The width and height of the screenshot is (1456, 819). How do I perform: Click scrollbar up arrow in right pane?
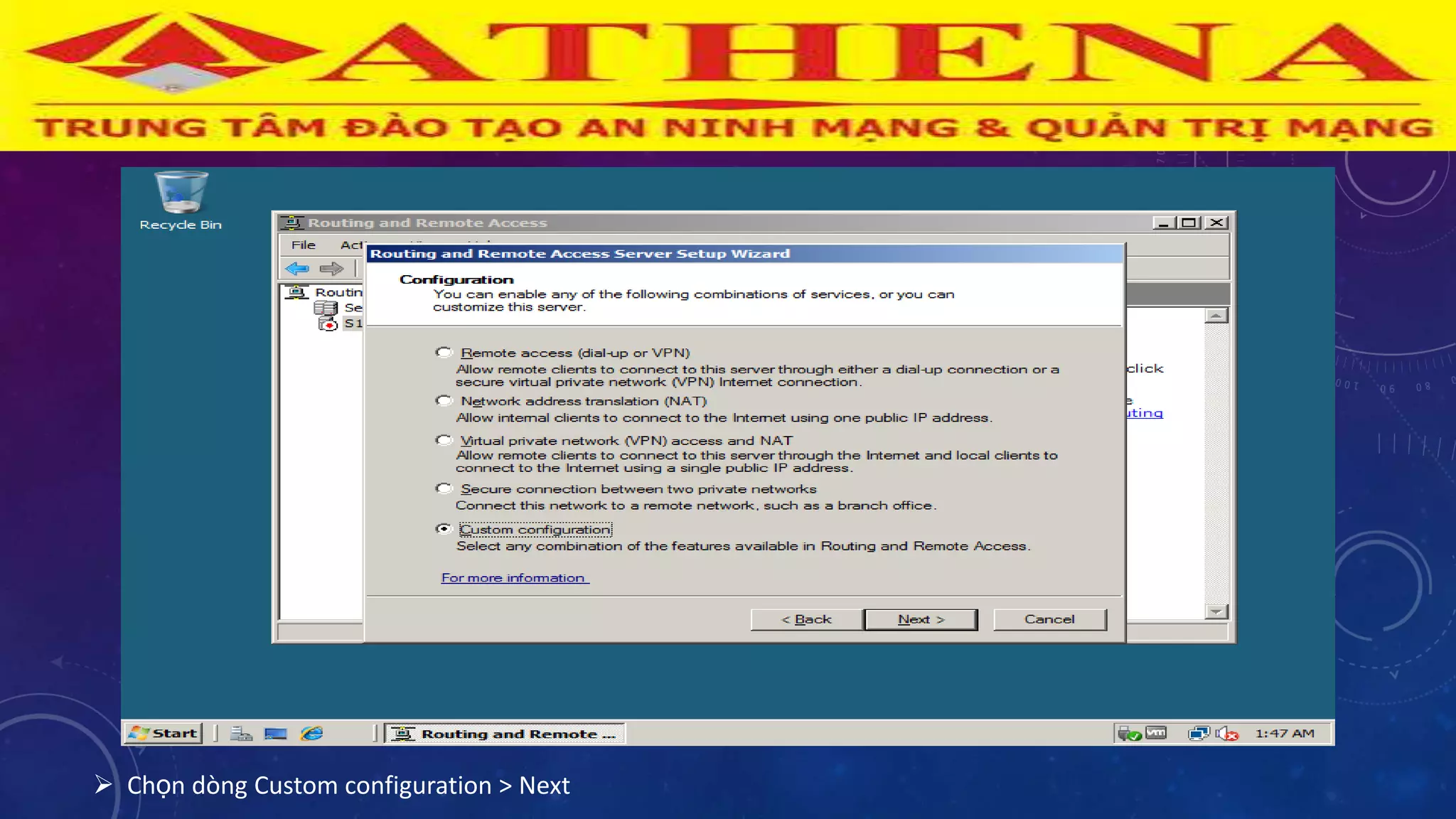click(1216, 316)
